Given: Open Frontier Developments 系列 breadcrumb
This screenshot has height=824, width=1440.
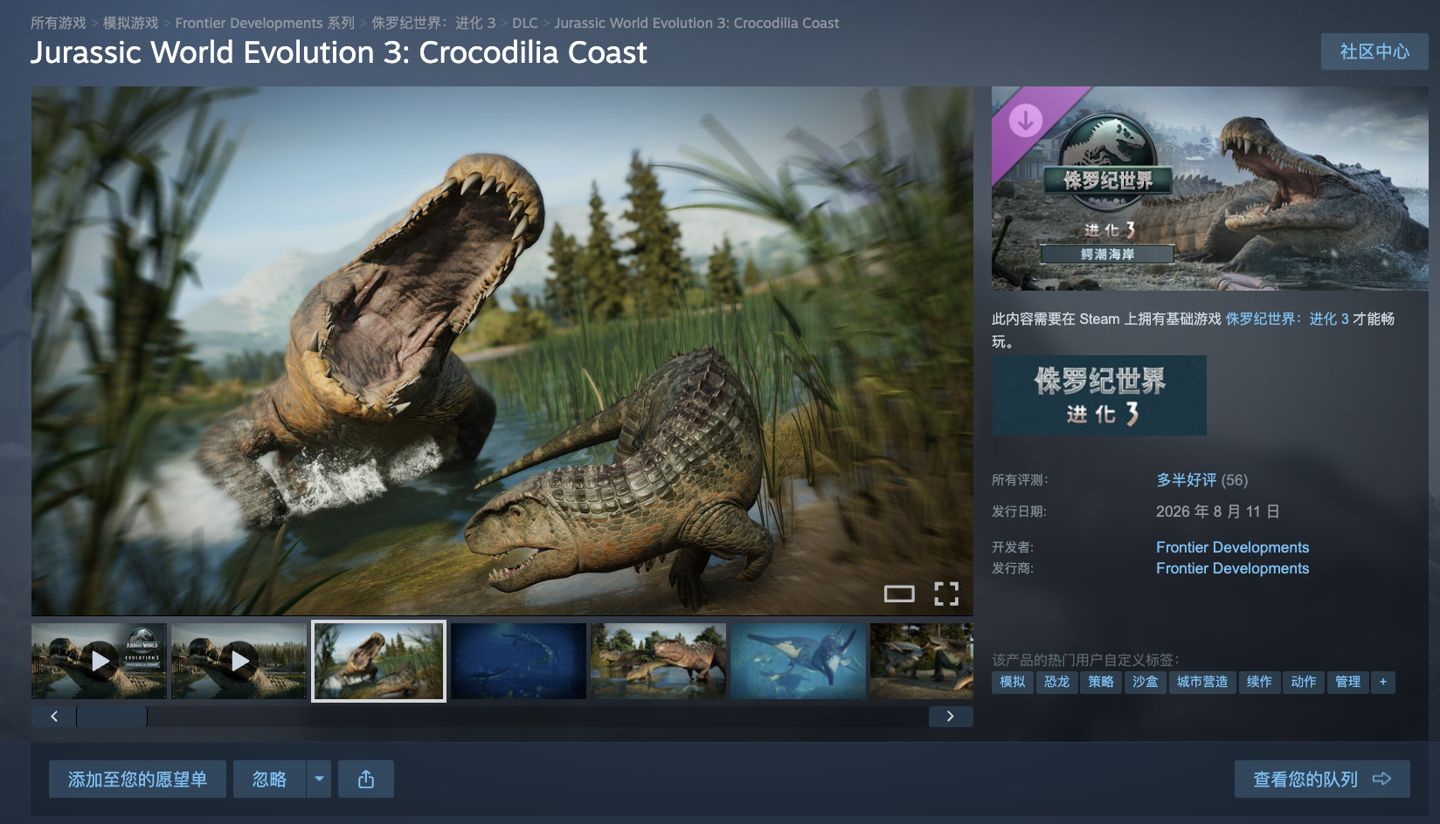Looking at the screenshot, I should 265,22.
